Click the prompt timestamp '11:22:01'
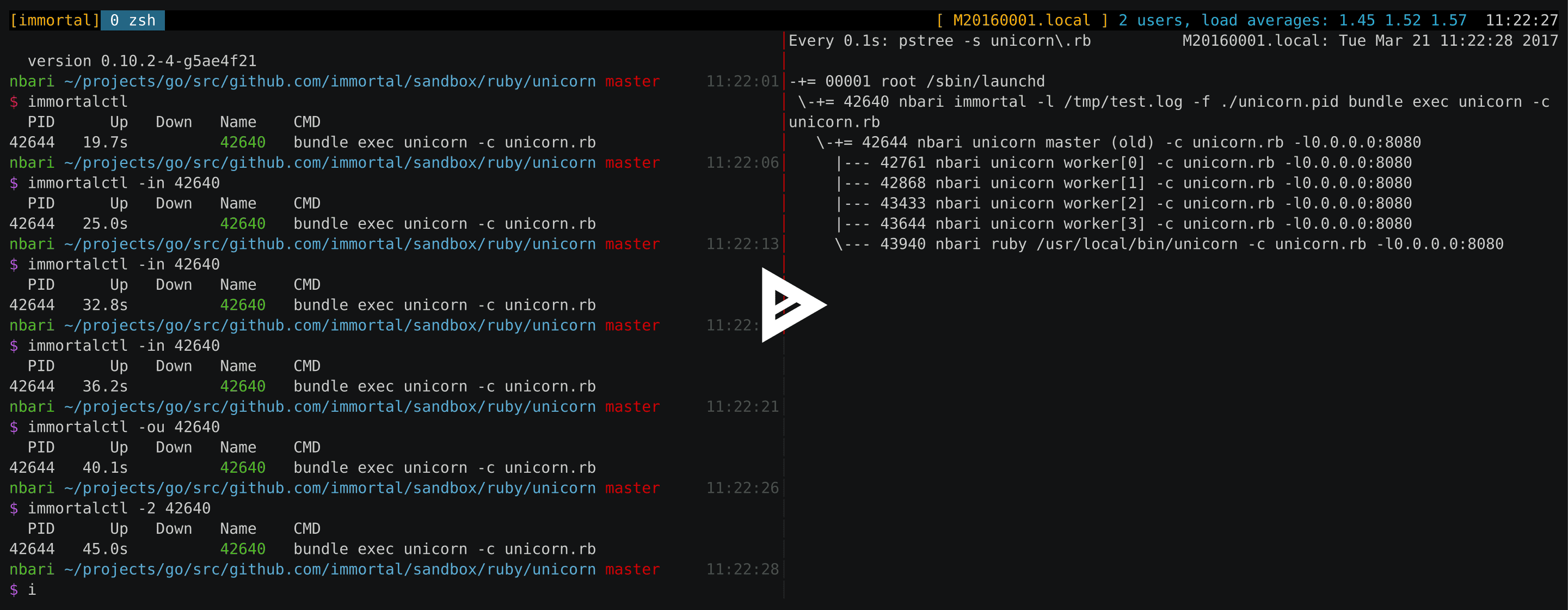1568x610 pixels. click(742, 81)
